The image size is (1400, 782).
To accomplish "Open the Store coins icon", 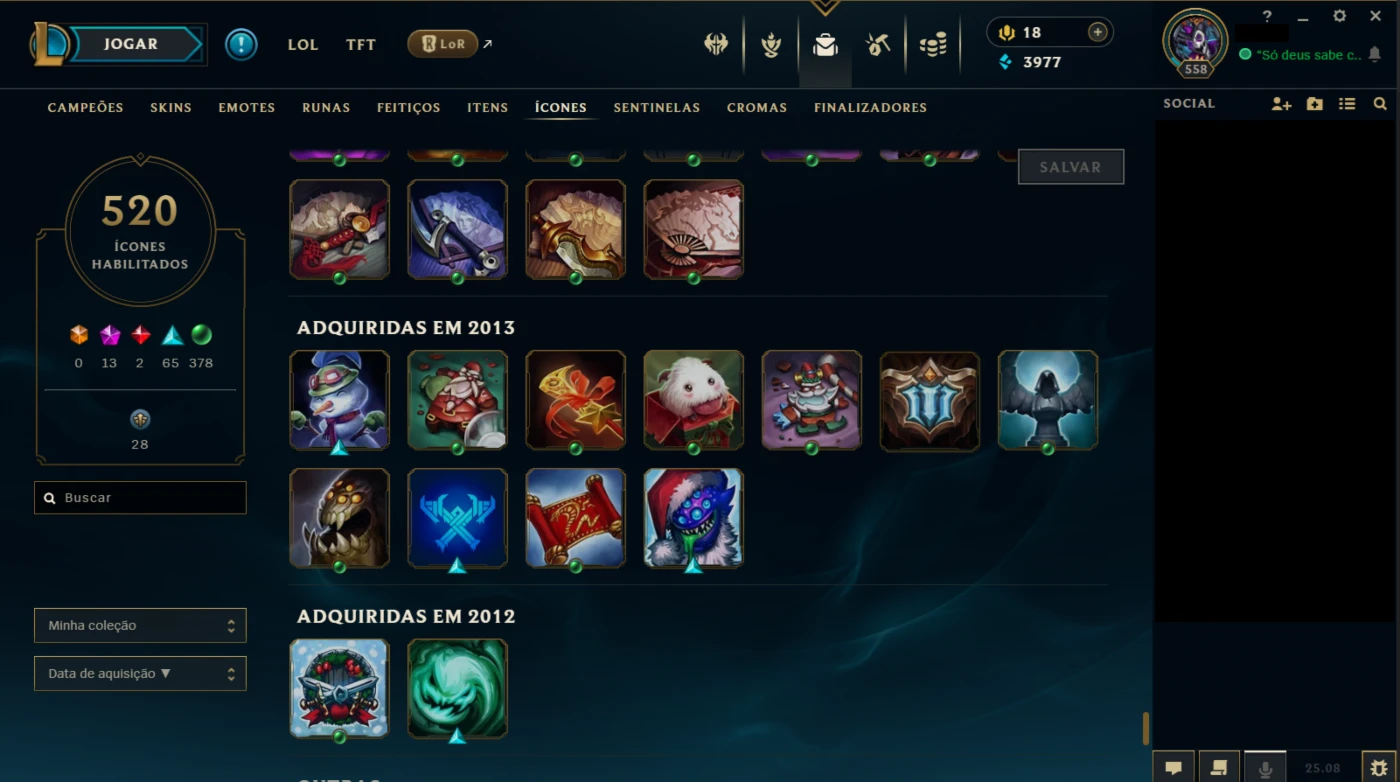I will (x=933, y=44).
